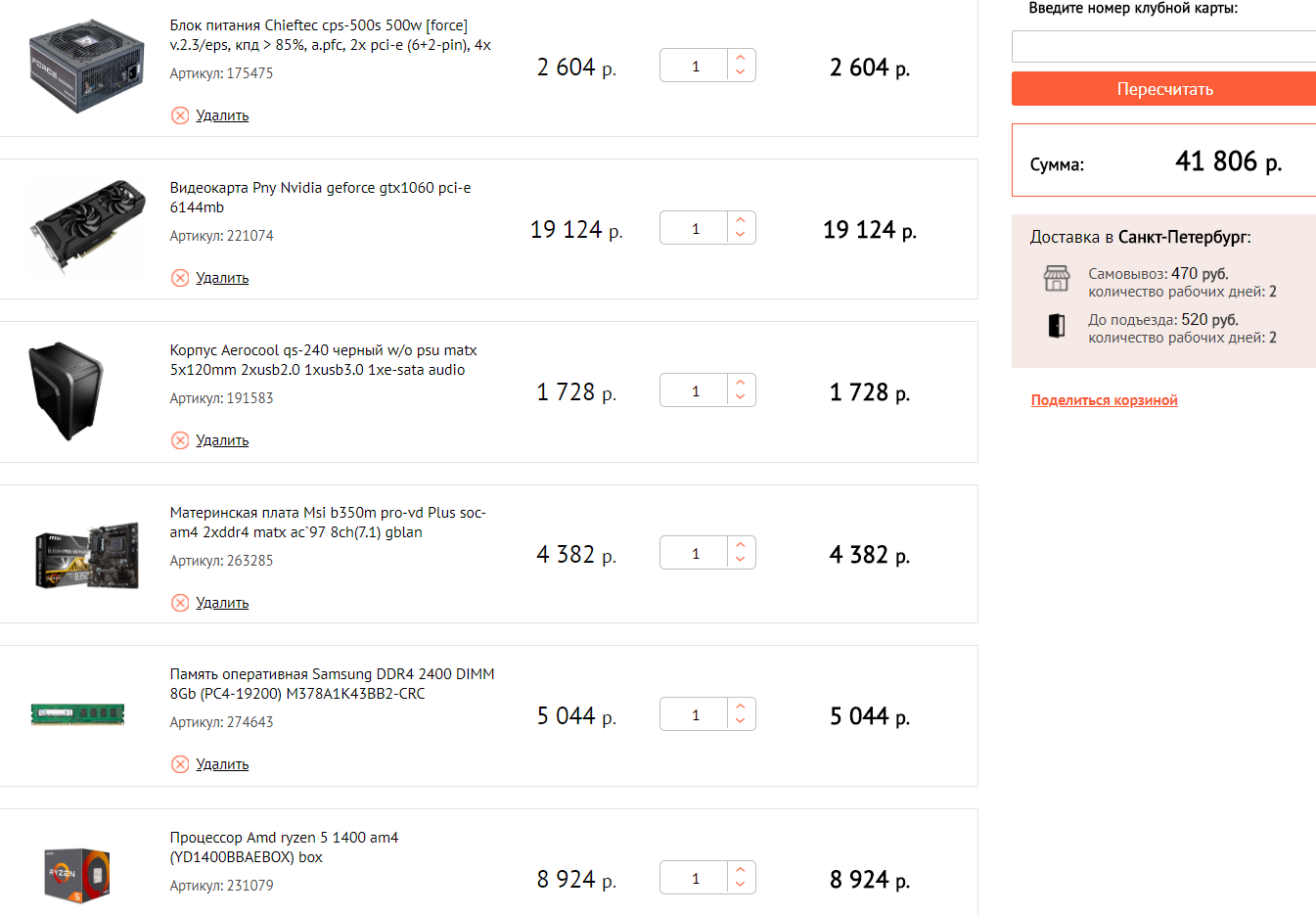Click the store pickup icon

point(1057,279)
